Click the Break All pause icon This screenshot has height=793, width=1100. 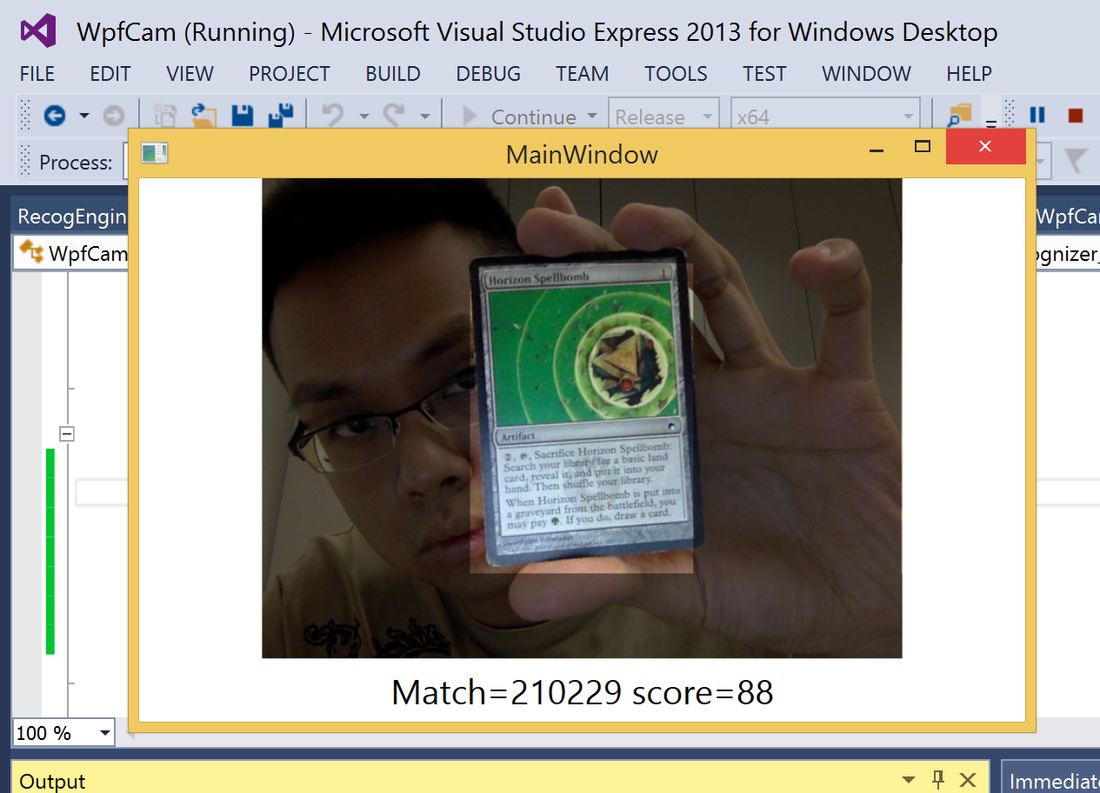pyautogui.click(x=1037, y=113)
